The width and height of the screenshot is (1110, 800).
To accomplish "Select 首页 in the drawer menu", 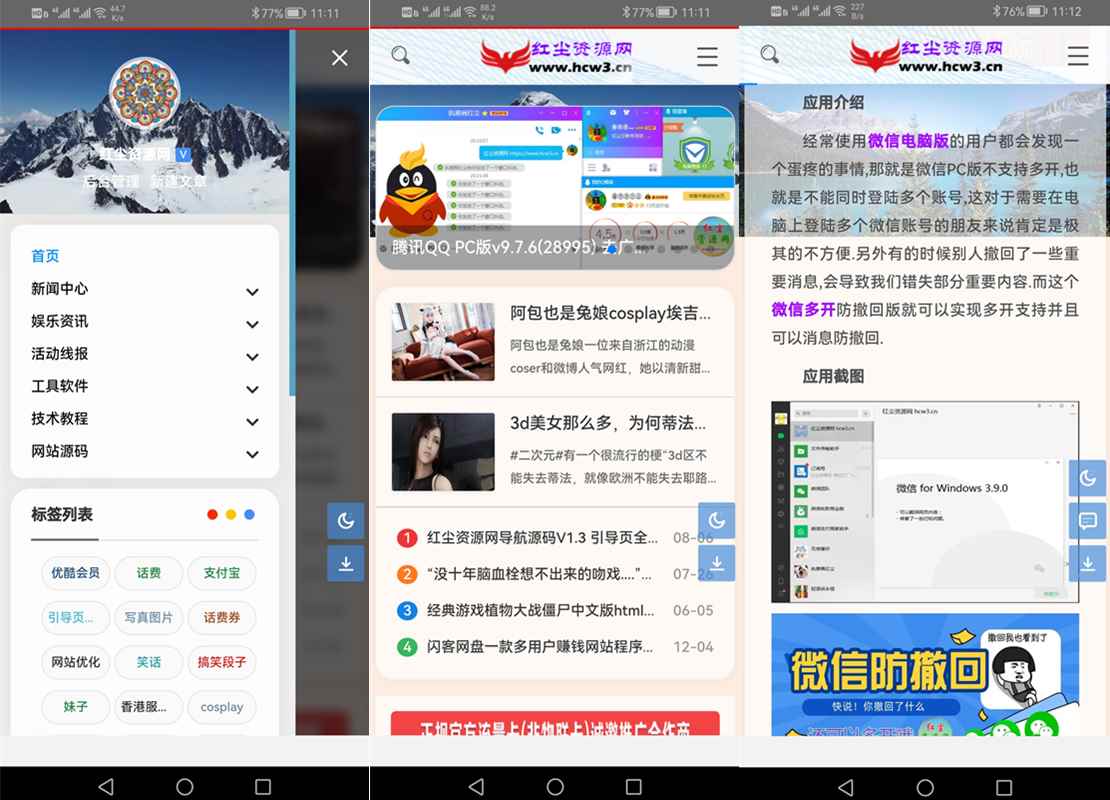I will click(45, 256).
